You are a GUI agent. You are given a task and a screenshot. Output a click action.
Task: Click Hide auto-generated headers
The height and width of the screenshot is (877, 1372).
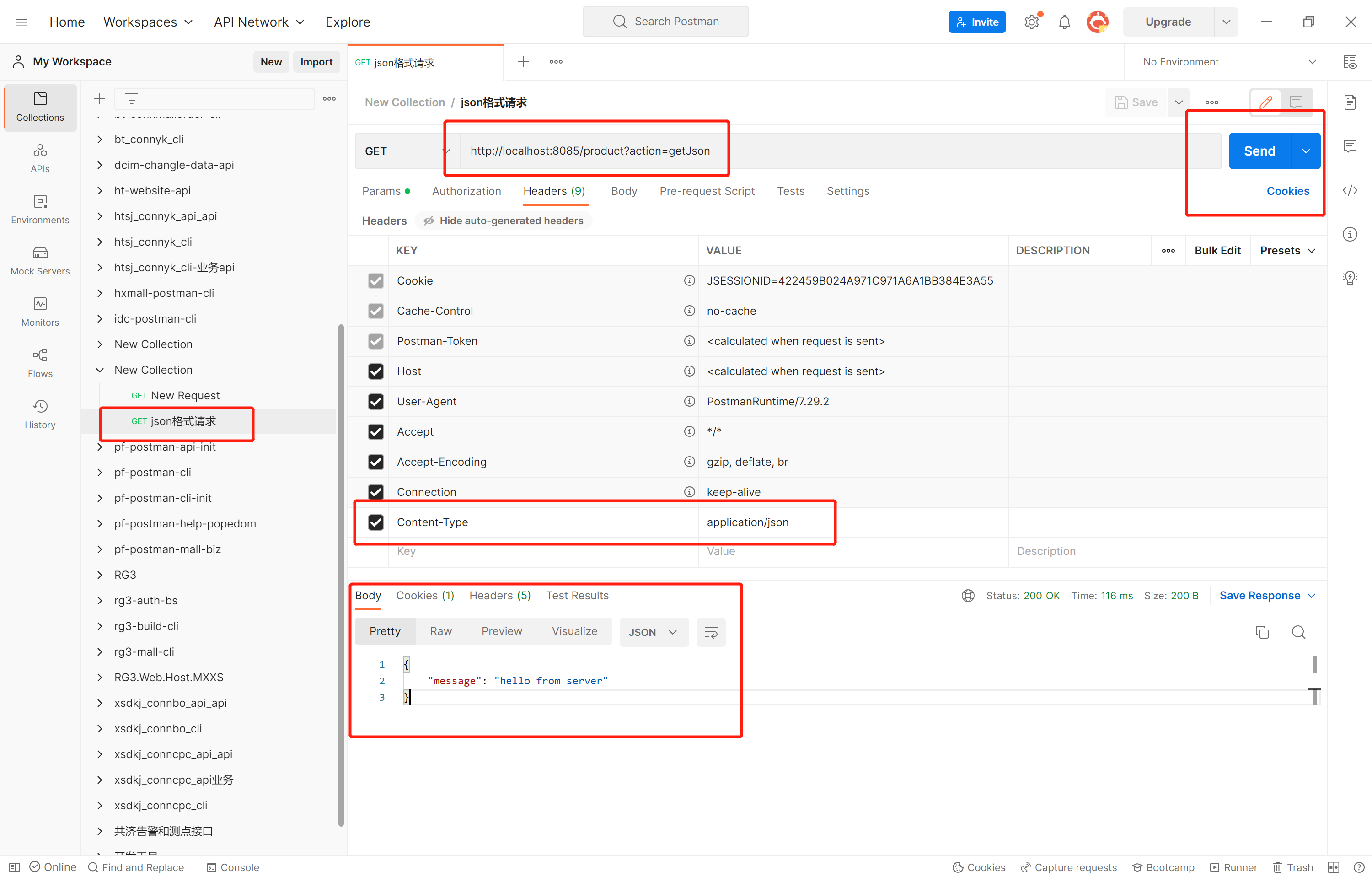(504, 221)
